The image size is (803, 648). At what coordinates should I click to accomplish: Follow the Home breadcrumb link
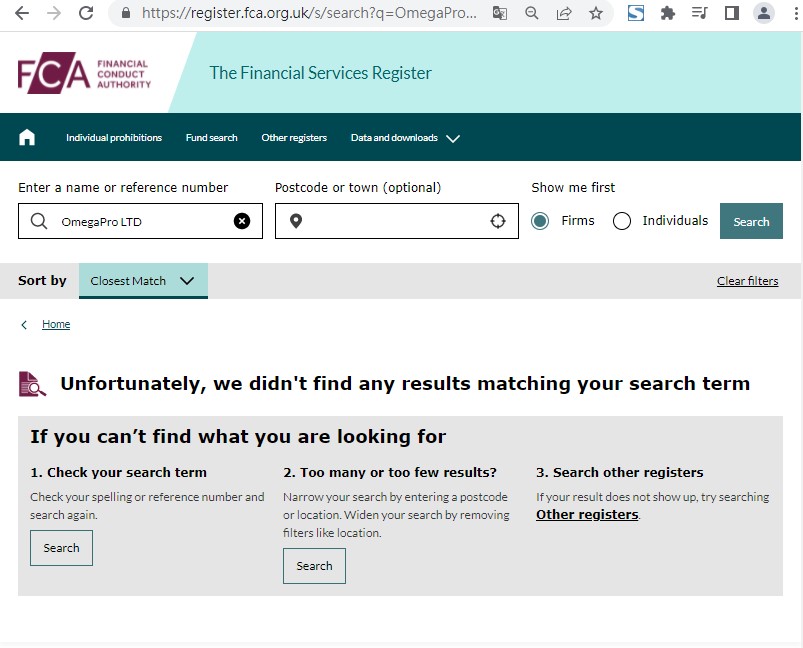click(56, 324)
